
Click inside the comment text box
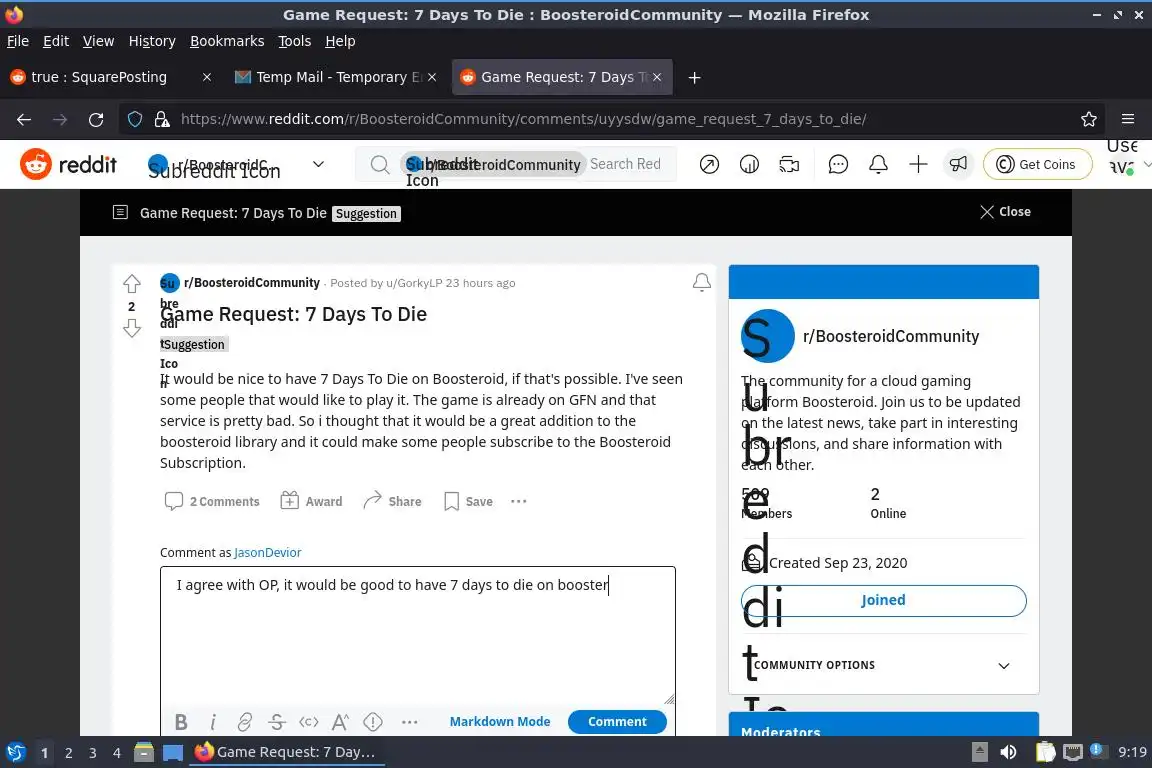417,636
